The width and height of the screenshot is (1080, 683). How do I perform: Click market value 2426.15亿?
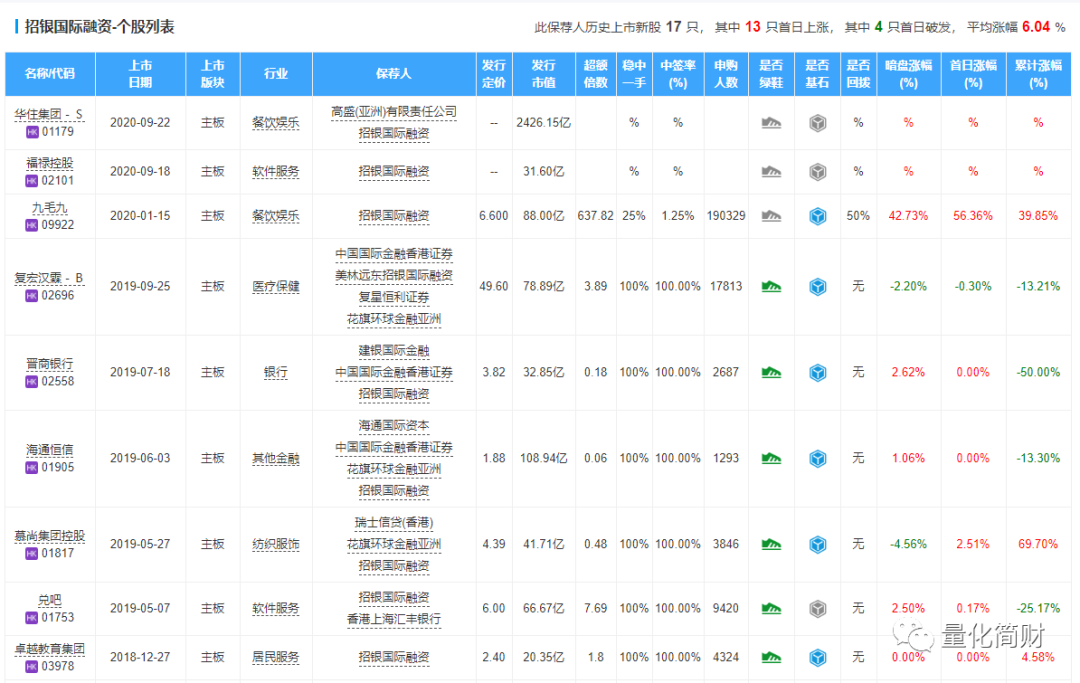[543, 123]
